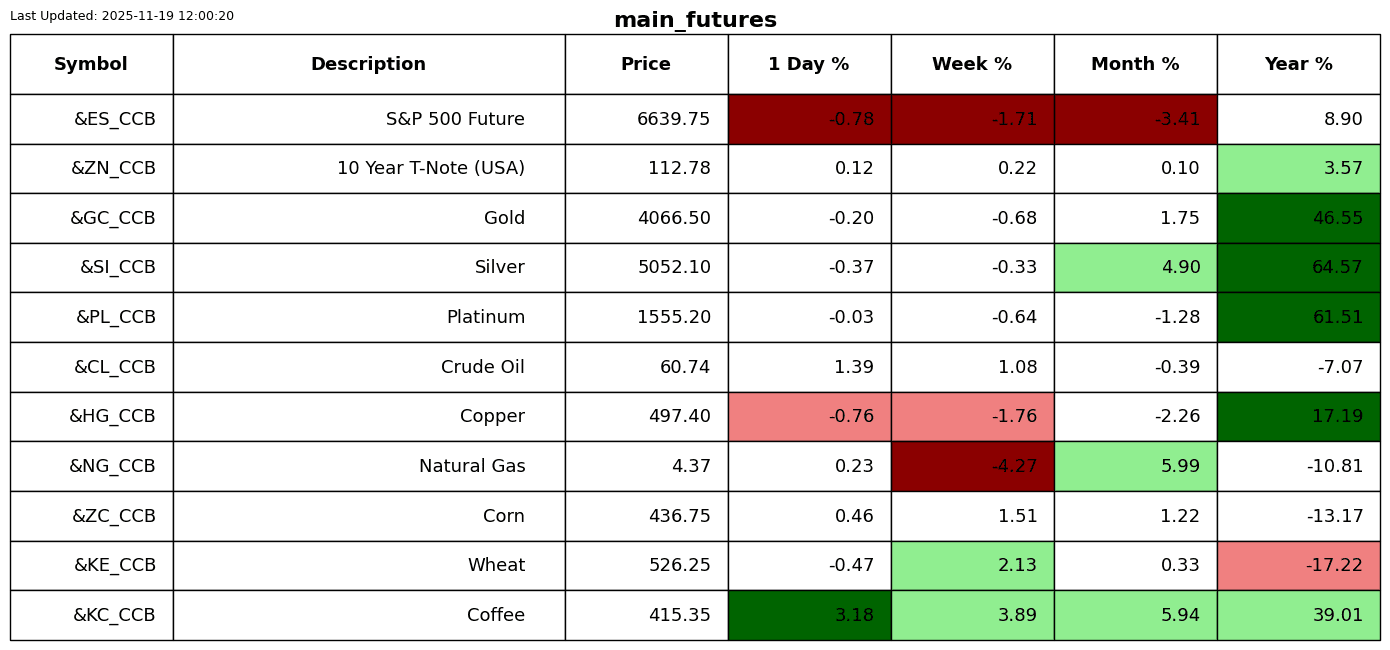1390x650 pixels.
Task: Select the light red Wheat Year % cell
Action: 1298,566
